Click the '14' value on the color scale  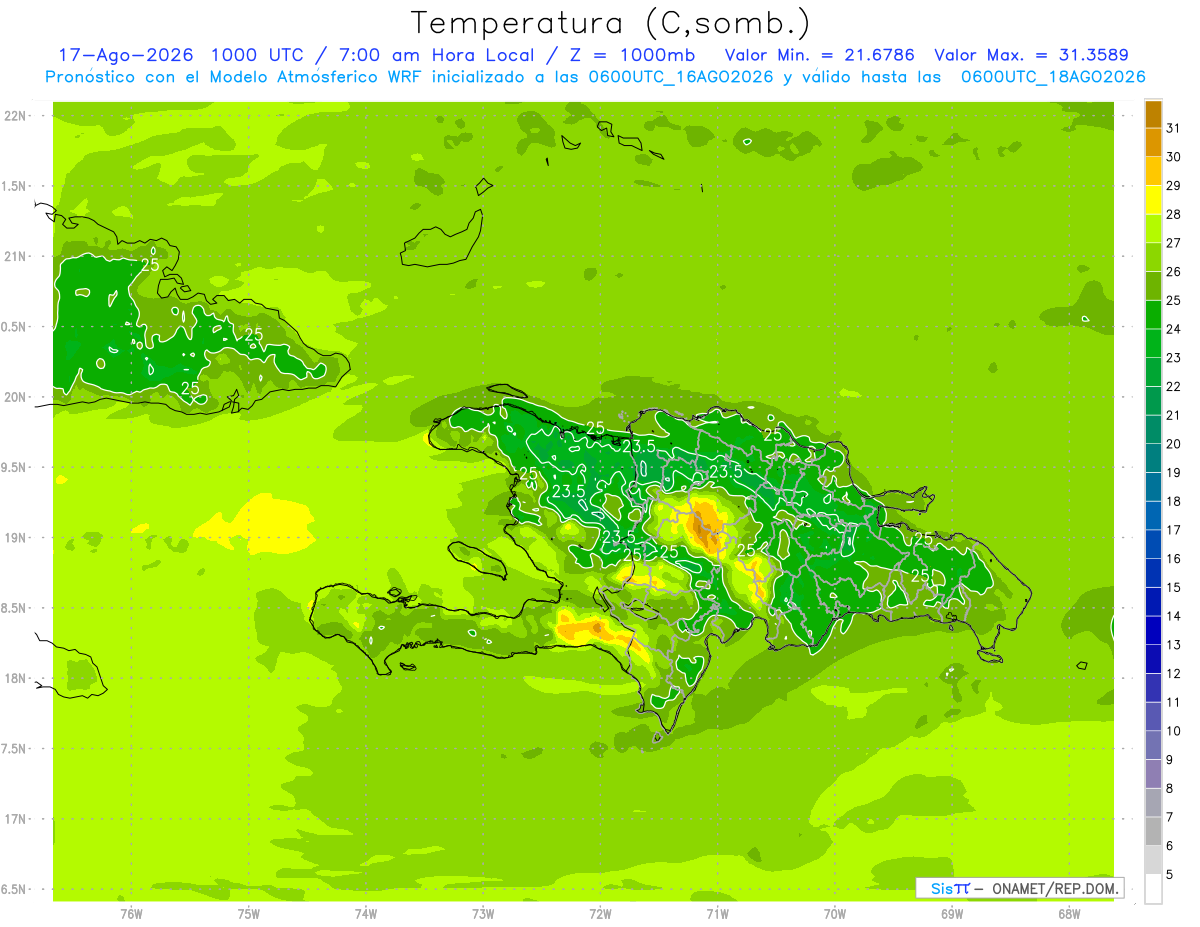click(x=1174, y=616)
